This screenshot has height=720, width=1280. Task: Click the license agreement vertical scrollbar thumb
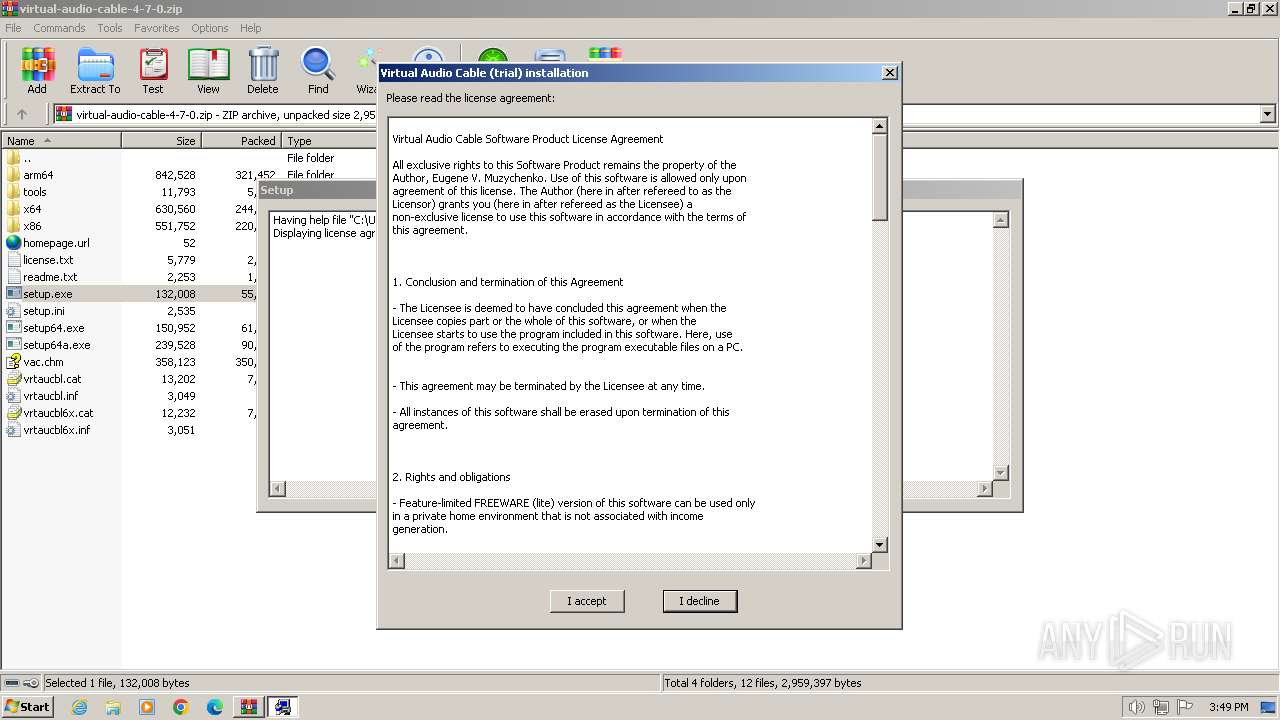point(880,177)
